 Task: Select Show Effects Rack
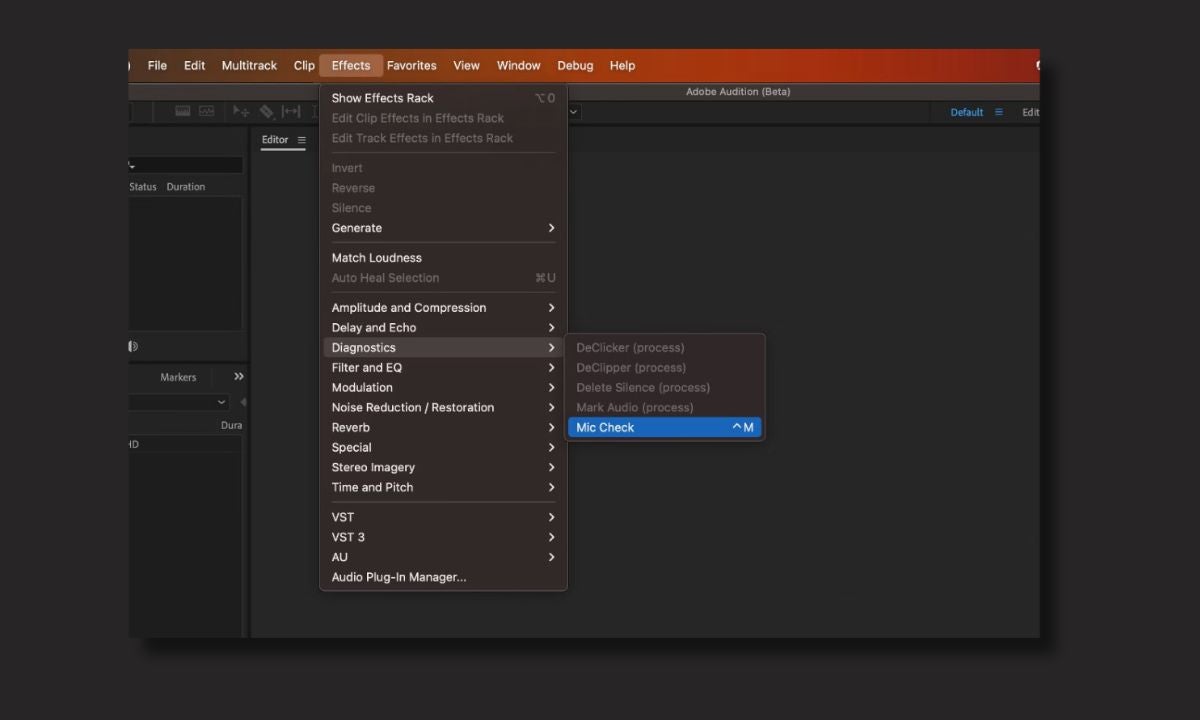point(383,98)
